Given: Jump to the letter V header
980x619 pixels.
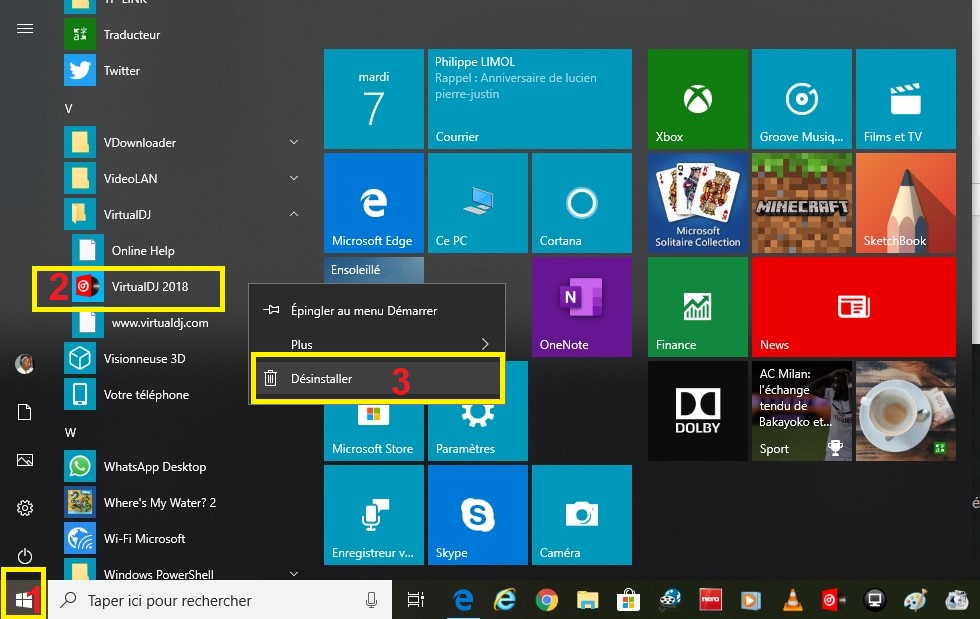Looking at the screenshot, I should pos(69,109).
